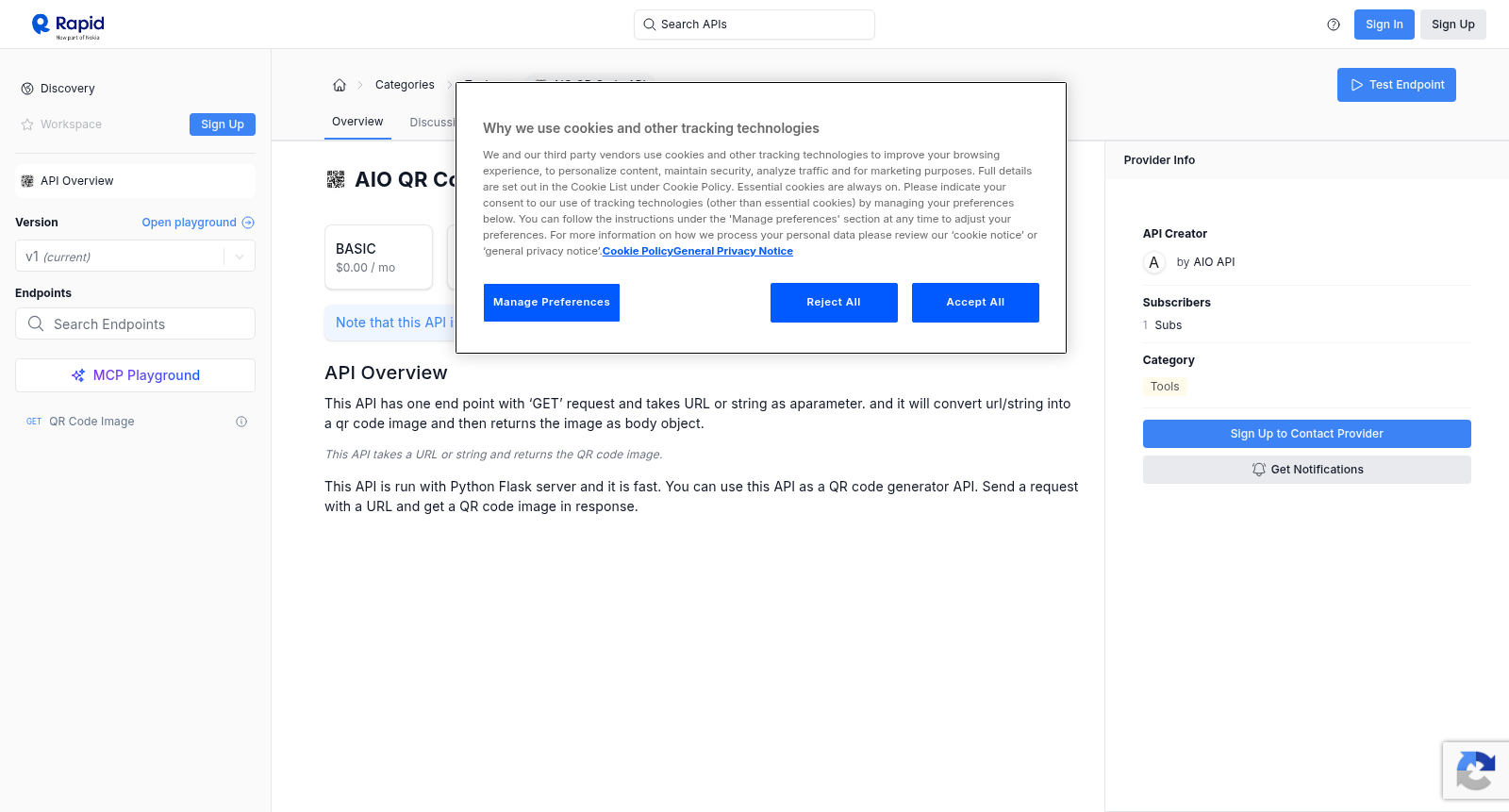Click the Discovery compass icon

(27, 89)
